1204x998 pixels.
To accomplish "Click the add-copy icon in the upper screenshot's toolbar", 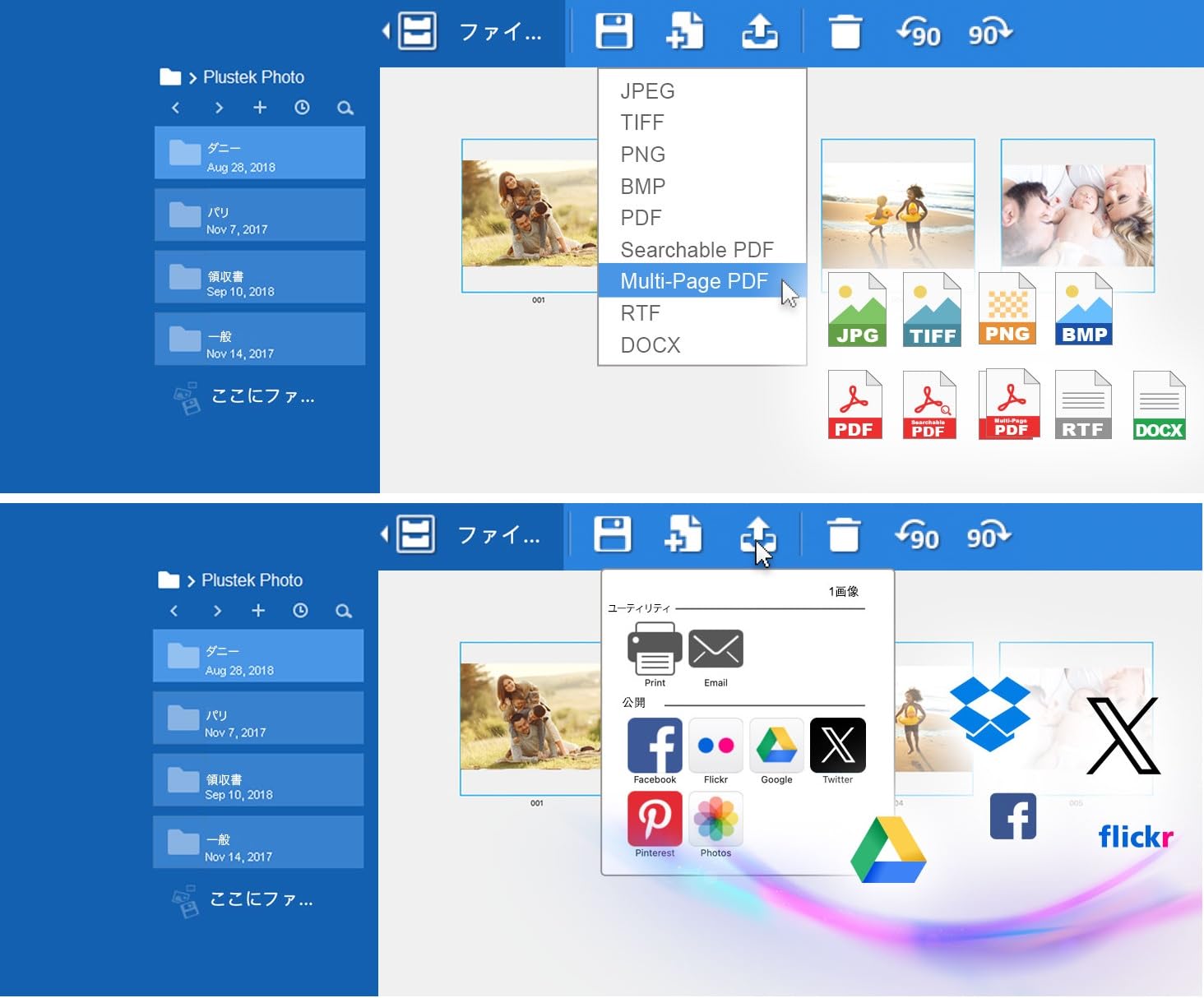I will [684, 31].
